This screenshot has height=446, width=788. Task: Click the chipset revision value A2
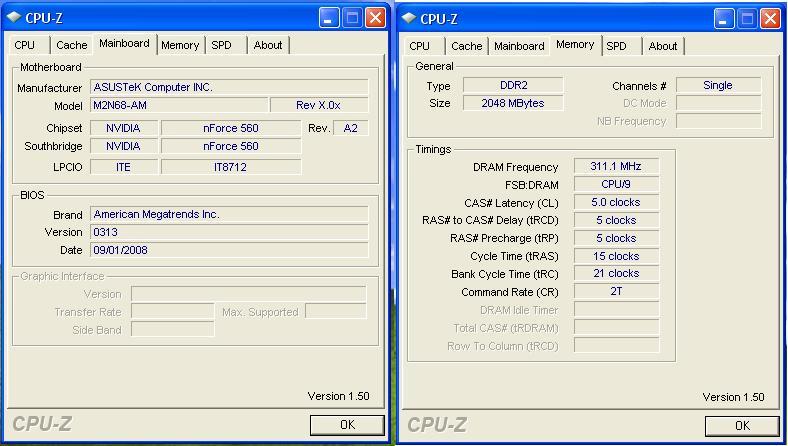click(351, 128)
